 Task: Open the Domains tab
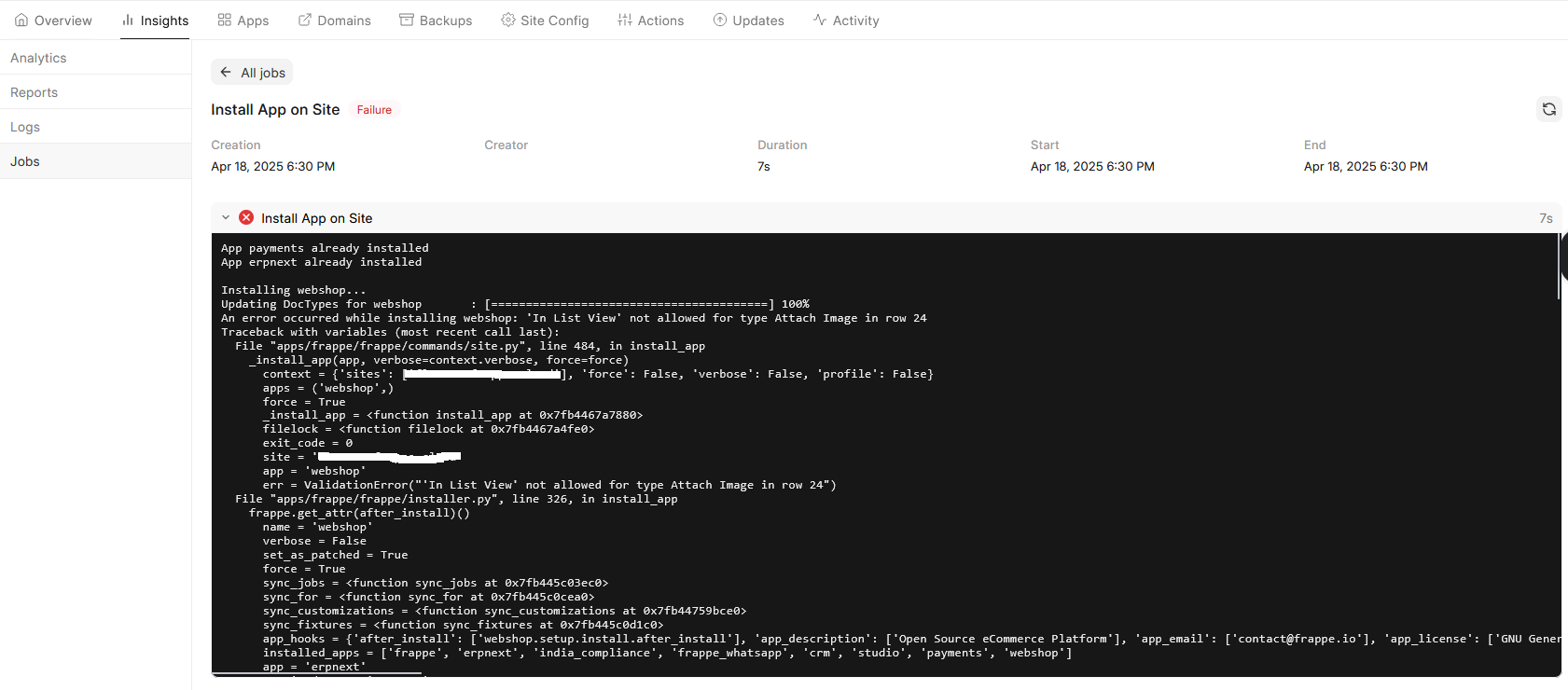click(x=334, y=20)
